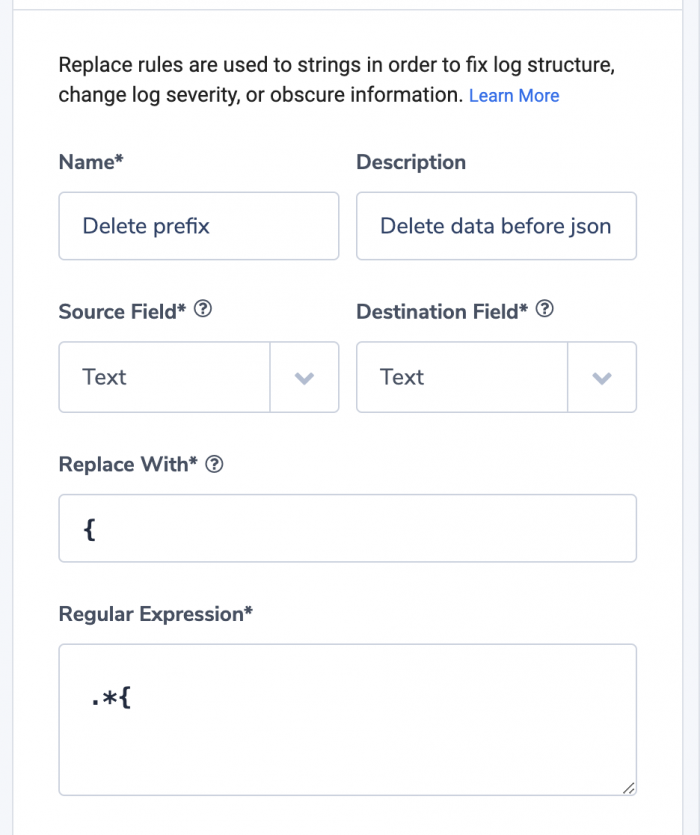Click inside the Regular Expression text area
The width and height of the screenshot is (700, 835).
click(348, 720)
